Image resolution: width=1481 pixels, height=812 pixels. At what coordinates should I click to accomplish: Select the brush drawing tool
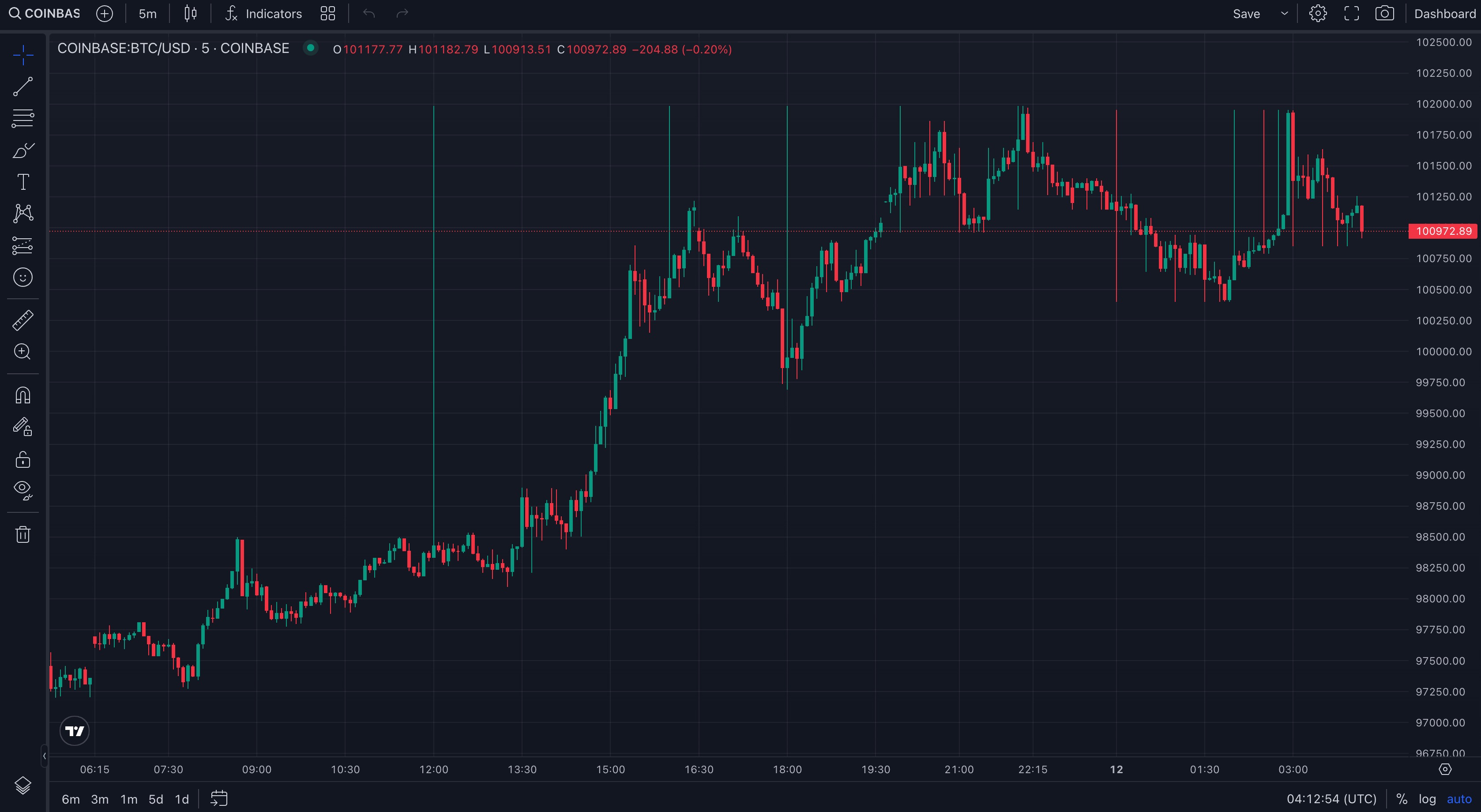[23, 150]
